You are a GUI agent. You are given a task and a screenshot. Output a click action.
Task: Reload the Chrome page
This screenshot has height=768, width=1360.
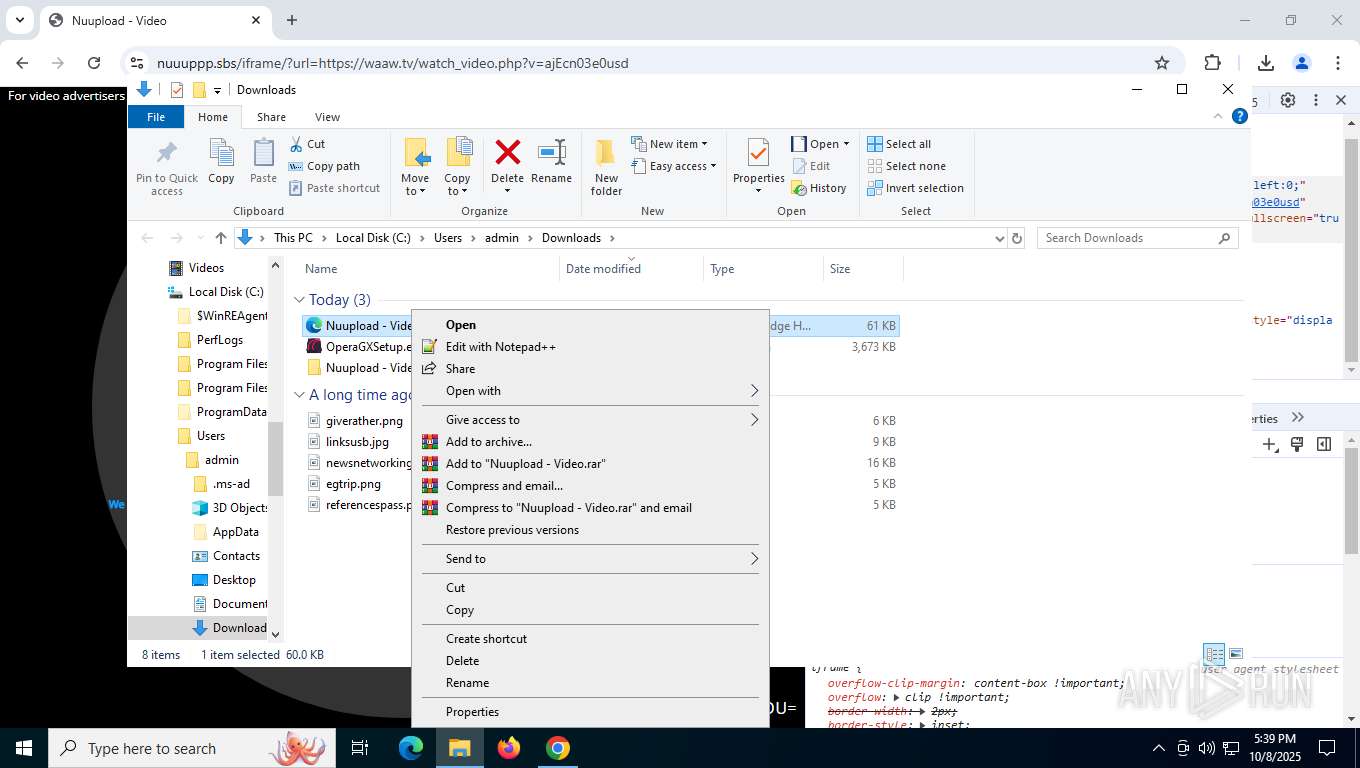[94, 63]
